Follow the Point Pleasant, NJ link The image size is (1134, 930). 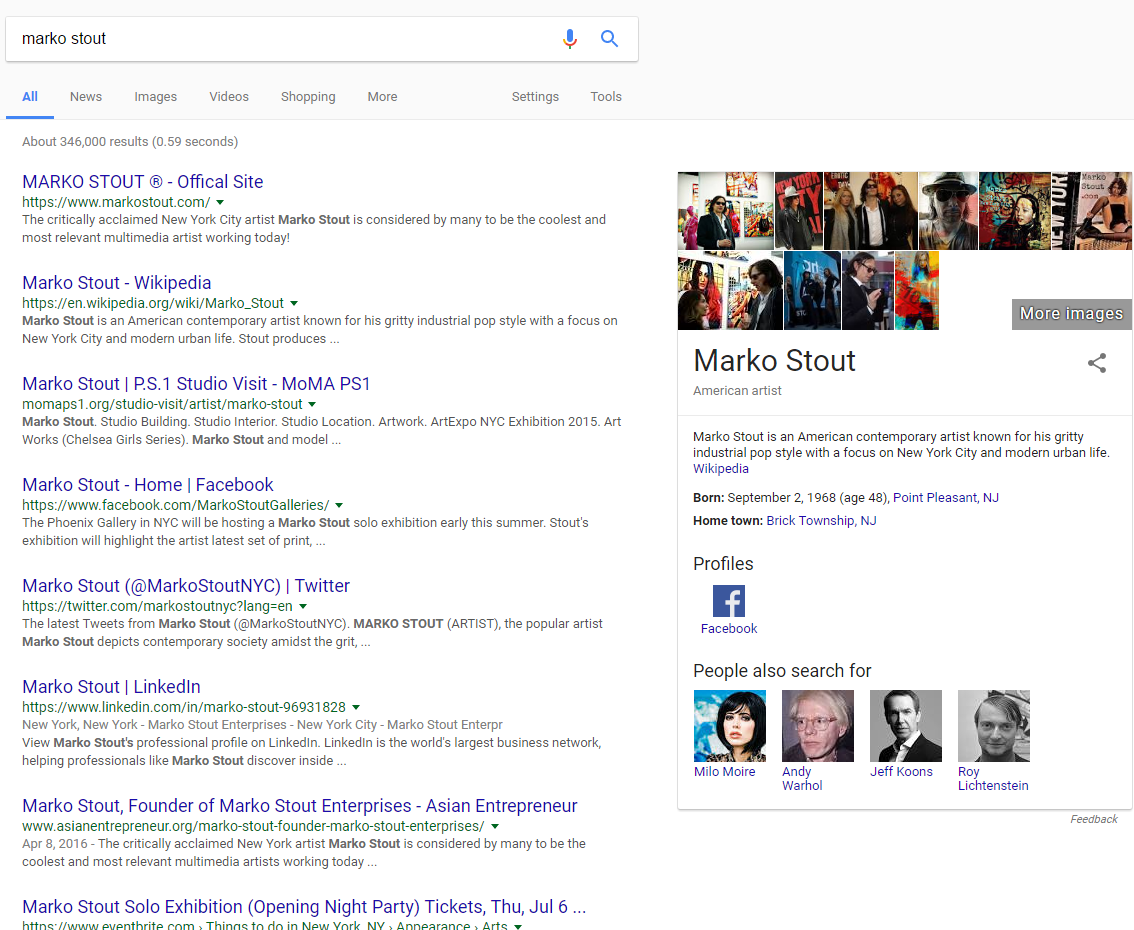coord(946,498)
